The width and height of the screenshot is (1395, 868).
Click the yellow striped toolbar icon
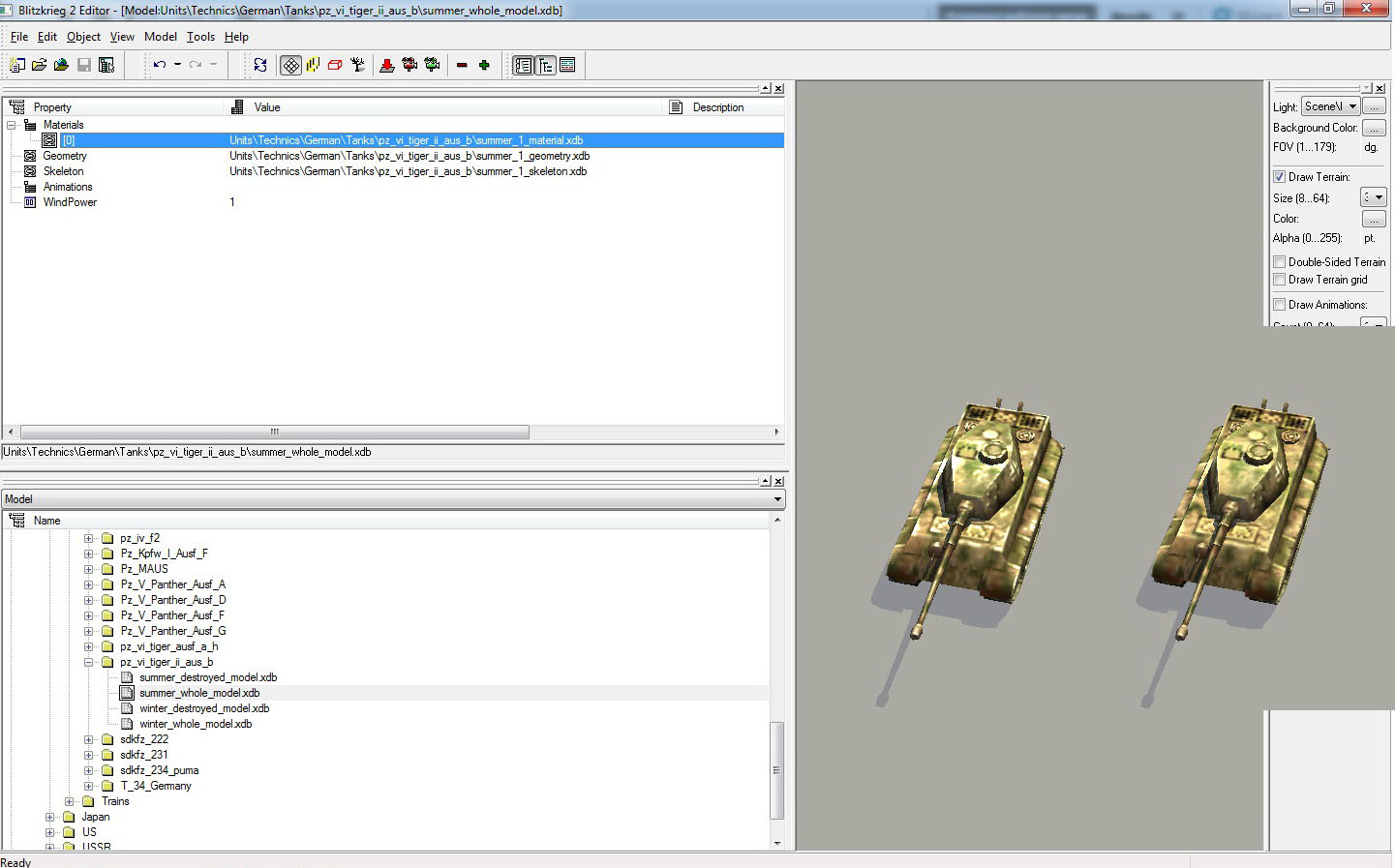click(x=313, y=65)
